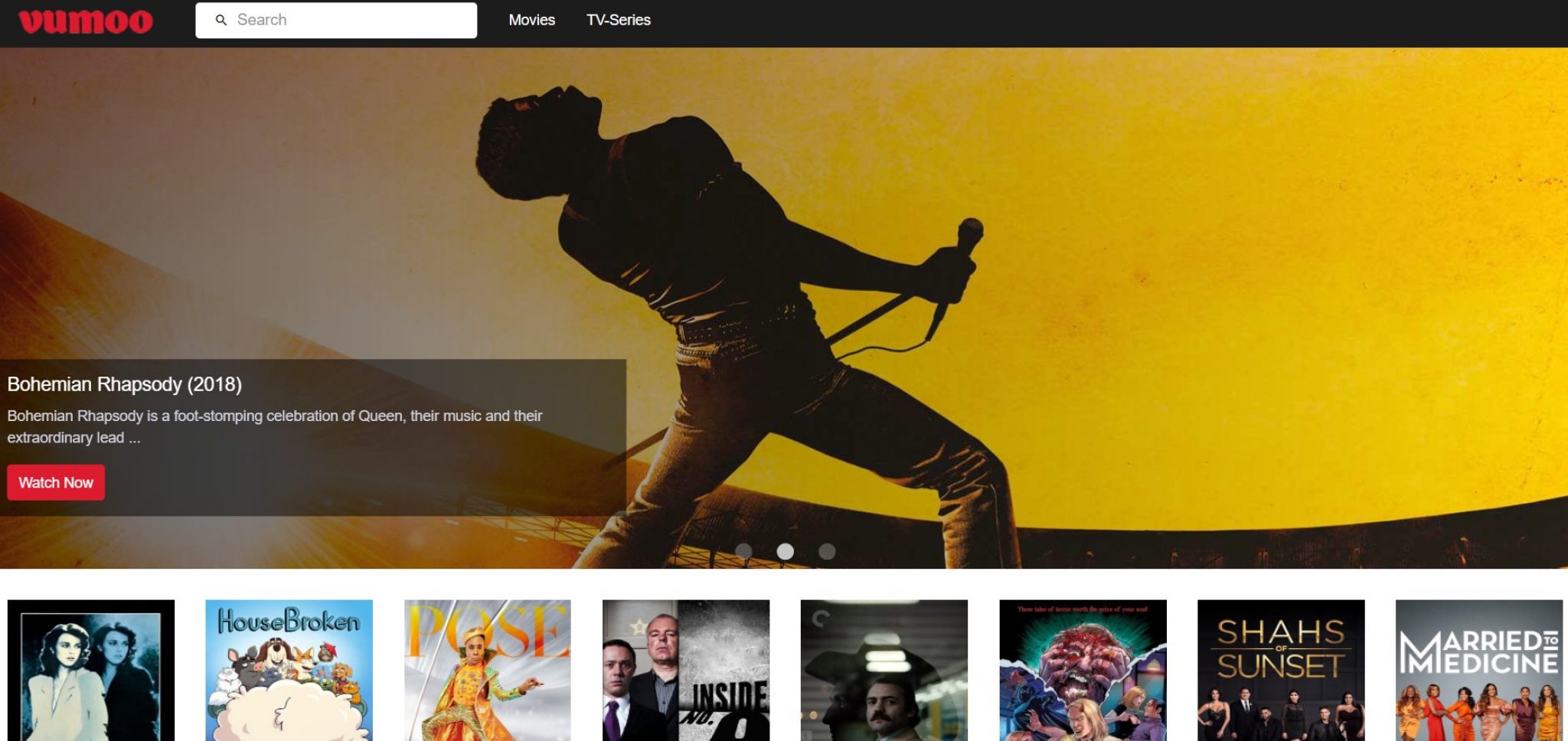This screenshot has width=1568, height=741.
Task: Open the TV-Series menu
Action: pyautogui.click(x=618, y=20)
